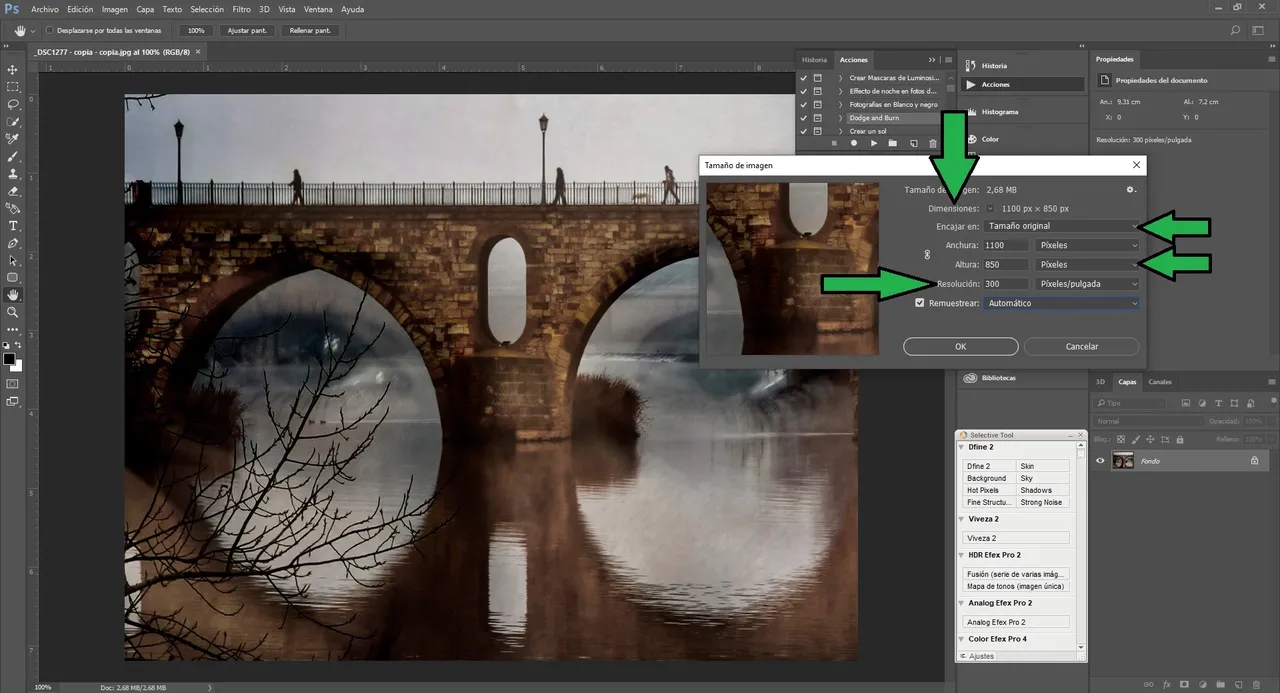Viewport: 1280px width, 693px height.
Task: Delete the selected action with trash icon
Action: [933, 143]
